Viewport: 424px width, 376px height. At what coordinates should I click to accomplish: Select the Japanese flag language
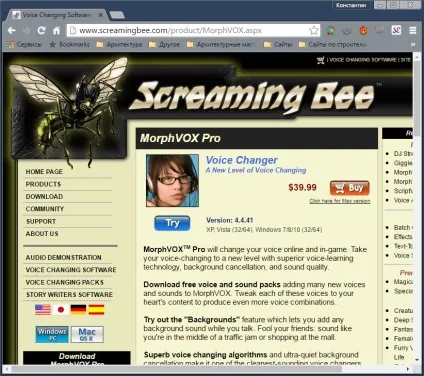(61, 310)
